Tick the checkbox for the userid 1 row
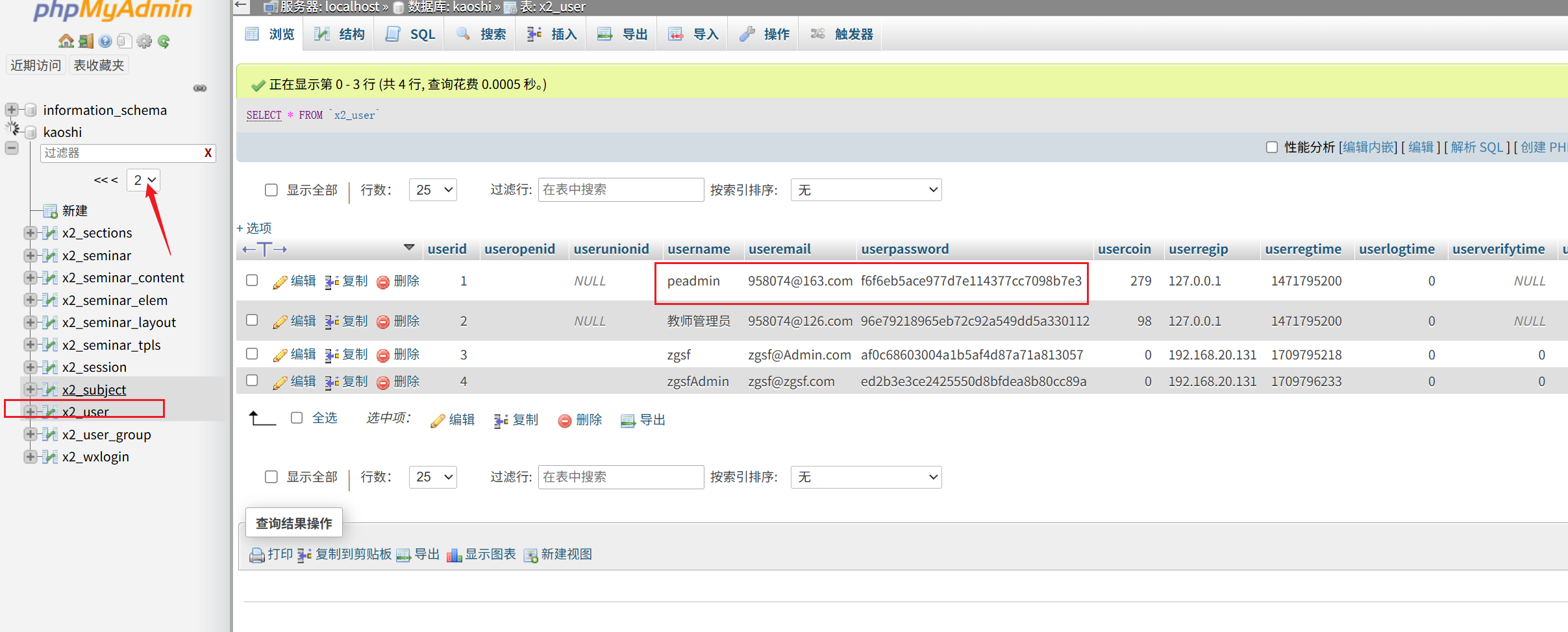 (x=252, y=280)
